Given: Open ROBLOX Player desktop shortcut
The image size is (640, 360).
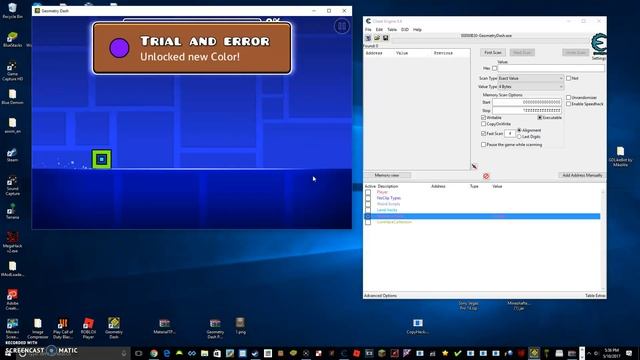Looking at the screenshot, I should coord(88,328).
